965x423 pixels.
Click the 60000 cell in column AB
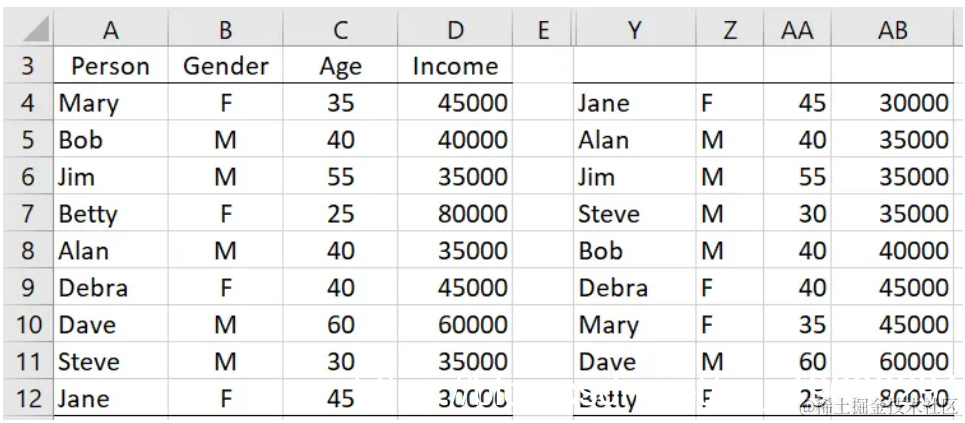(x=892, y=361)
